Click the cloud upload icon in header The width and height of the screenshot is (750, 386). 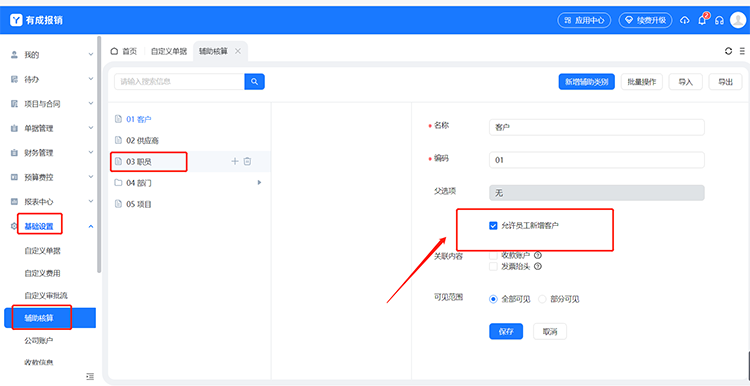coord(685,21)
